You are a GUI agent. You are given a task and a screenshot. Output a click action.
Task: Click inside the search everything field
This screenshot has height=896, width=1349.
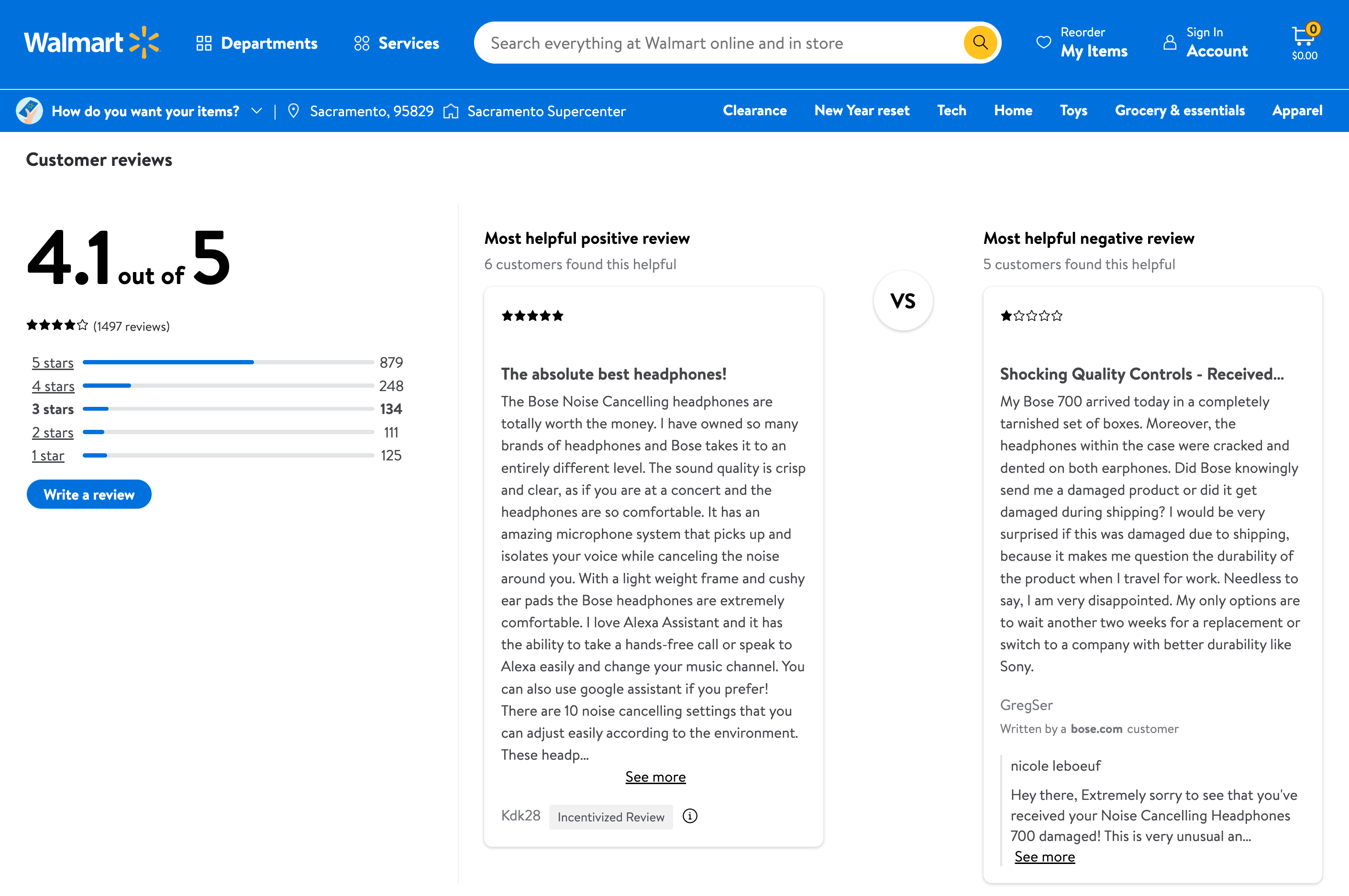[x=686, y=42]
